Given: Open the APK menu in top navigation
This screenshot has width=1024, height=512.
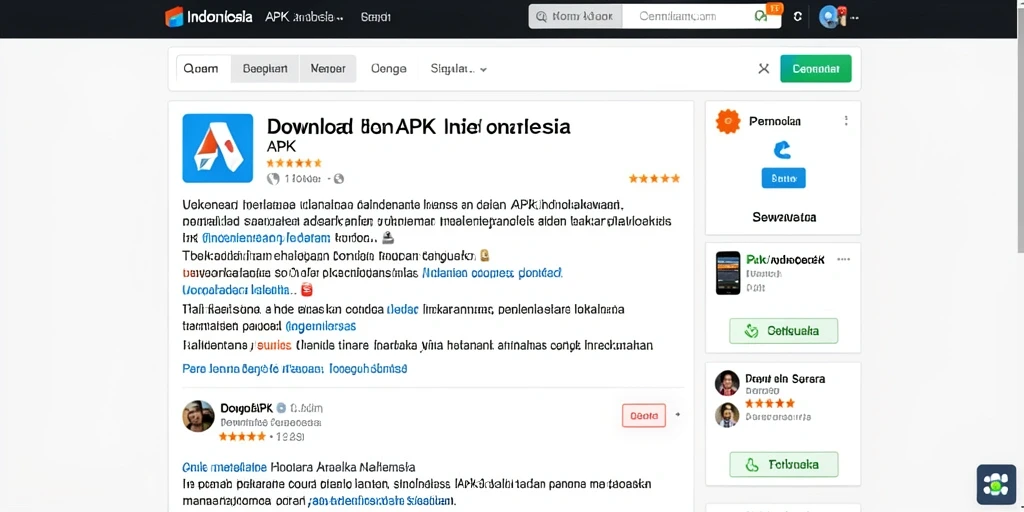Looking at the screenshot, I should (x=305, y=17).
